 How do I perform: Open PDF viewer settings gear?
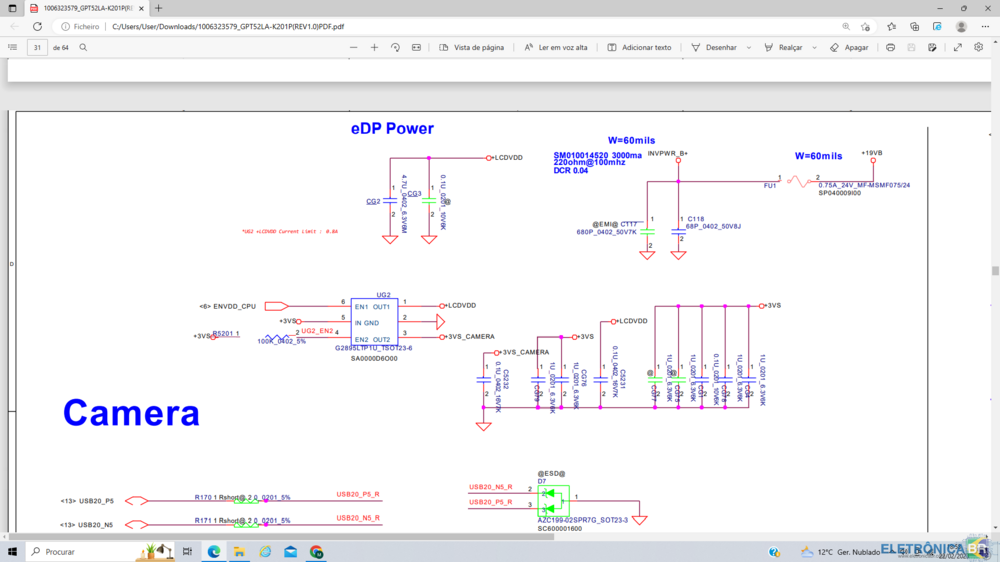point(979,47)
